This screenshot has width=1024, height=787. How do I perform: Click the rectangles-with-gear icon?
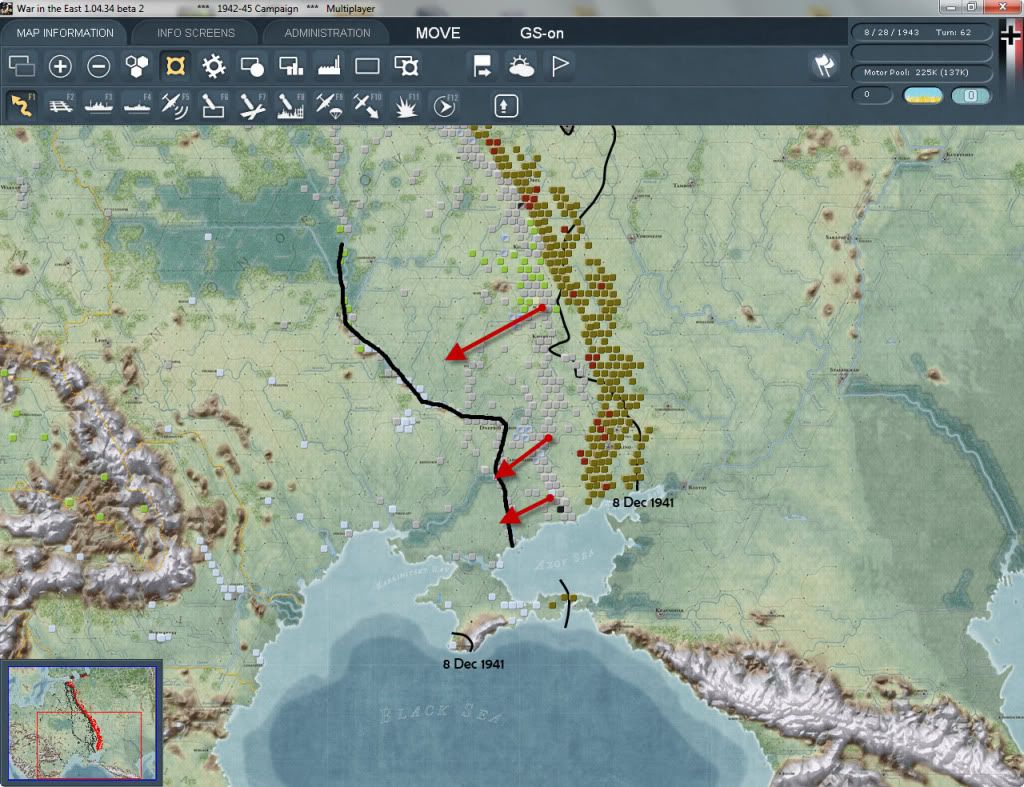tap(406, 66)
